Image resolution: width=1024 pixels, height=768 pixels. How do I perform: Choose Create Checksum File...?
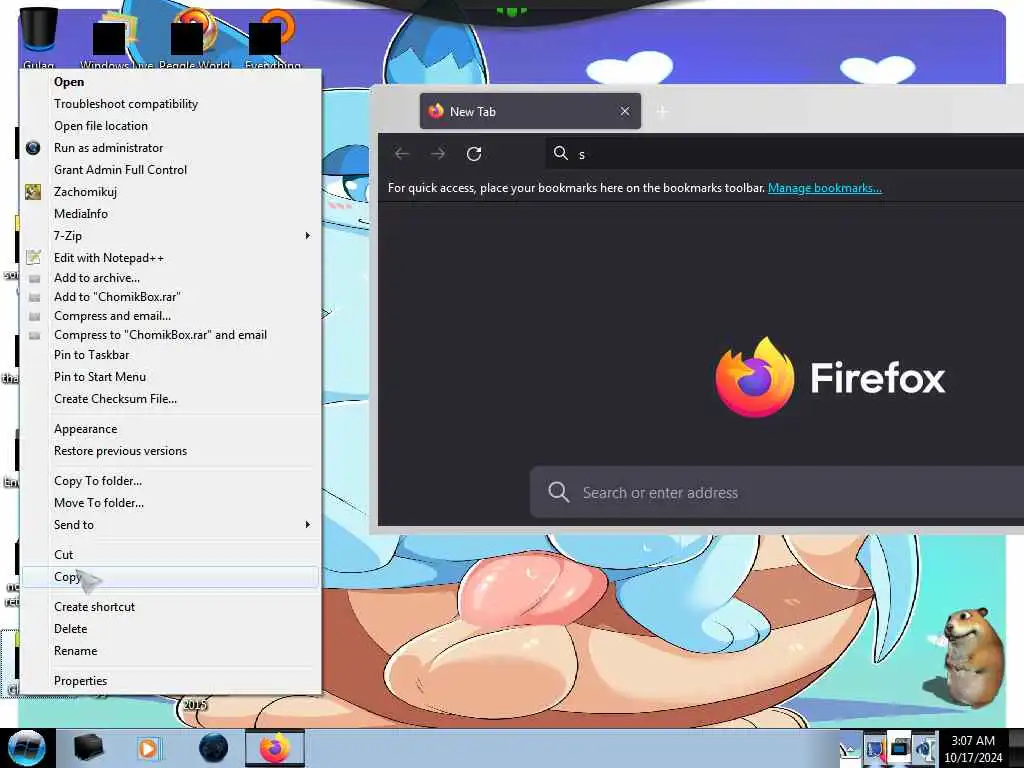(171, 398)
